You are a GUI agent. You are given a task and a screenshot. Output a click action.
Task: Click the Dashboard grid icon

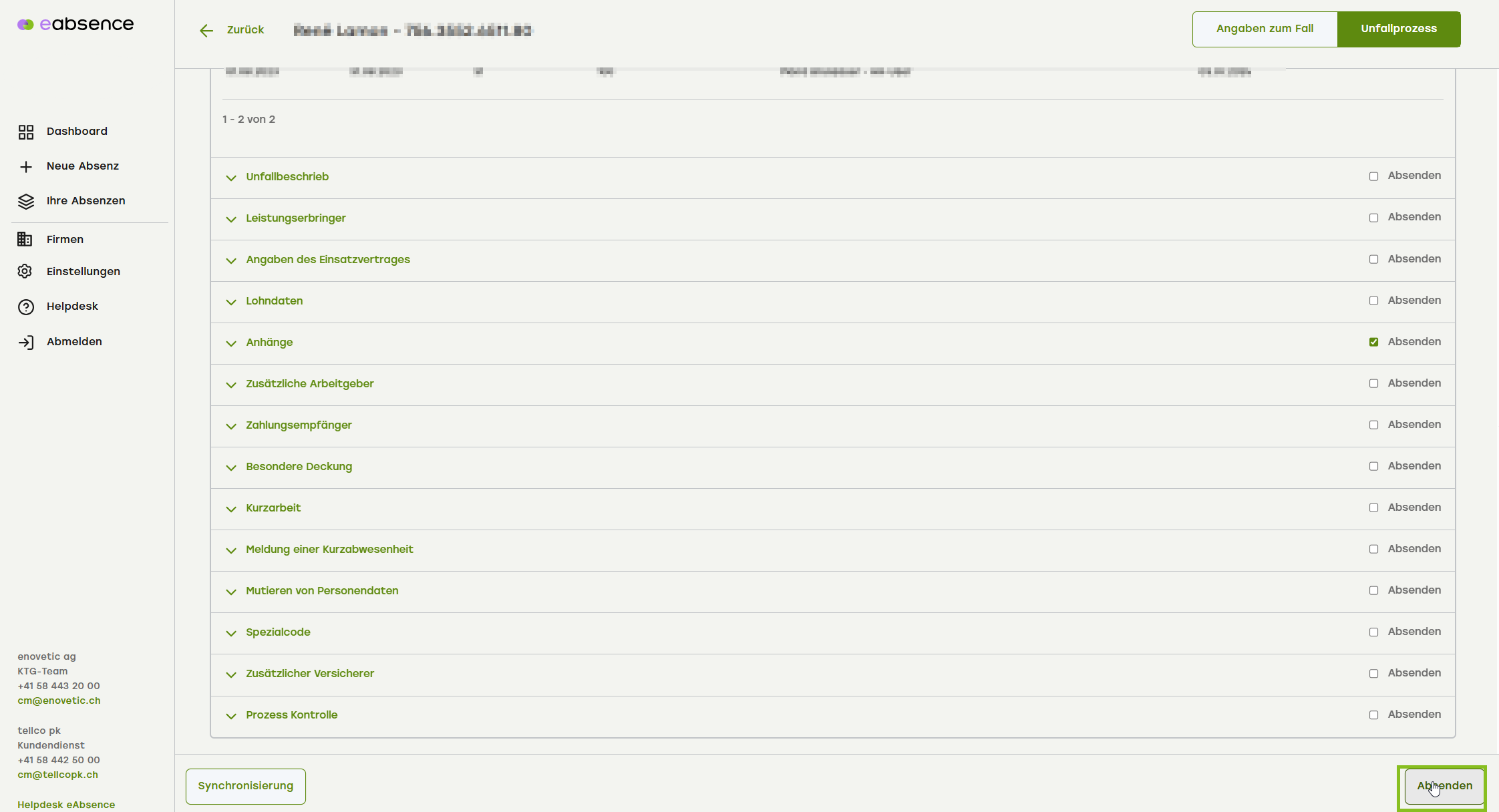26,132
